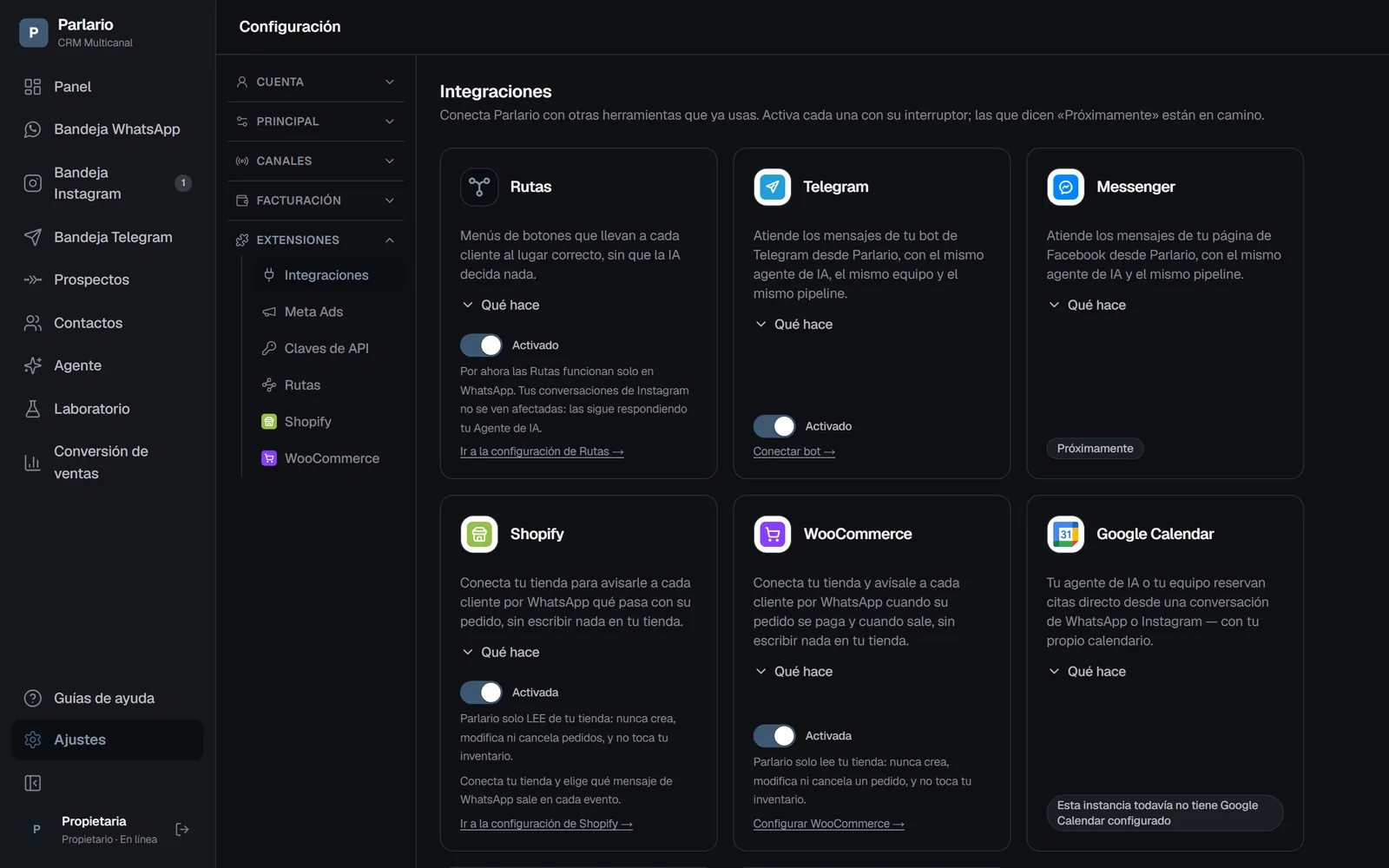This screenshot has height=868, width=1389.
Task: Click the Guías de ayuda question icon
Action: click(33, 698)
